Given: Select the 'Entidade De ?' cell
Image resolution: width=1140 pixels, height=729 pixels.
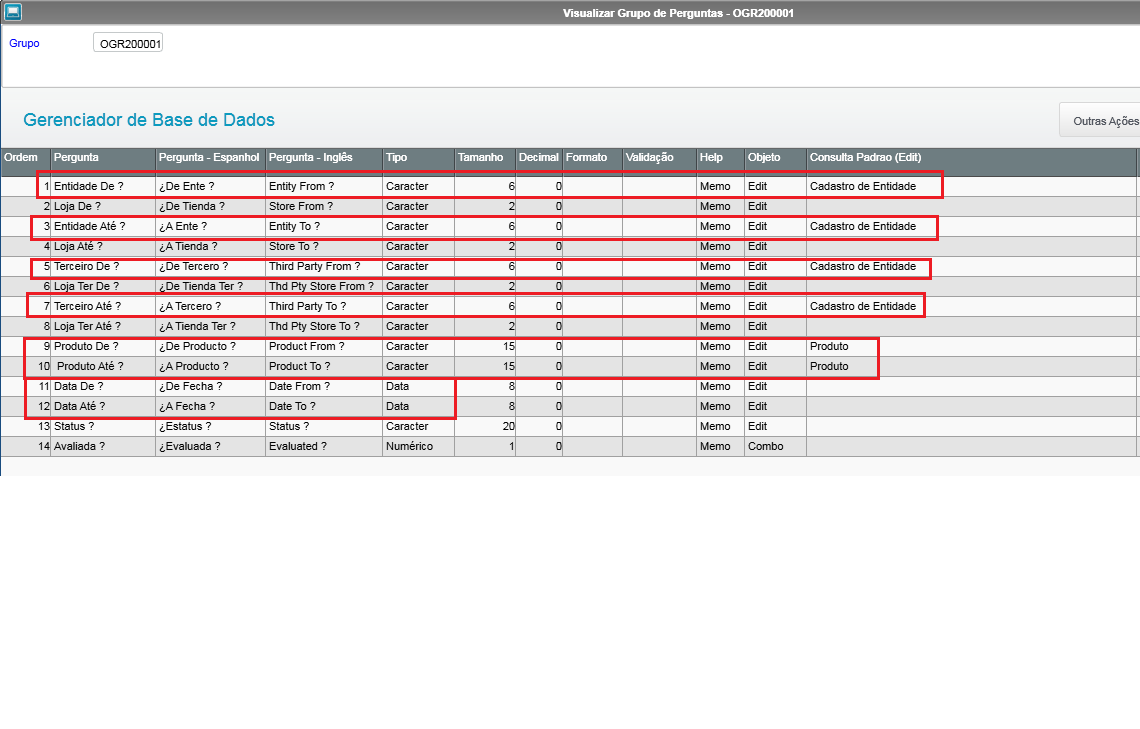Looking at the screenshot, I should click(x=103, y=187).
